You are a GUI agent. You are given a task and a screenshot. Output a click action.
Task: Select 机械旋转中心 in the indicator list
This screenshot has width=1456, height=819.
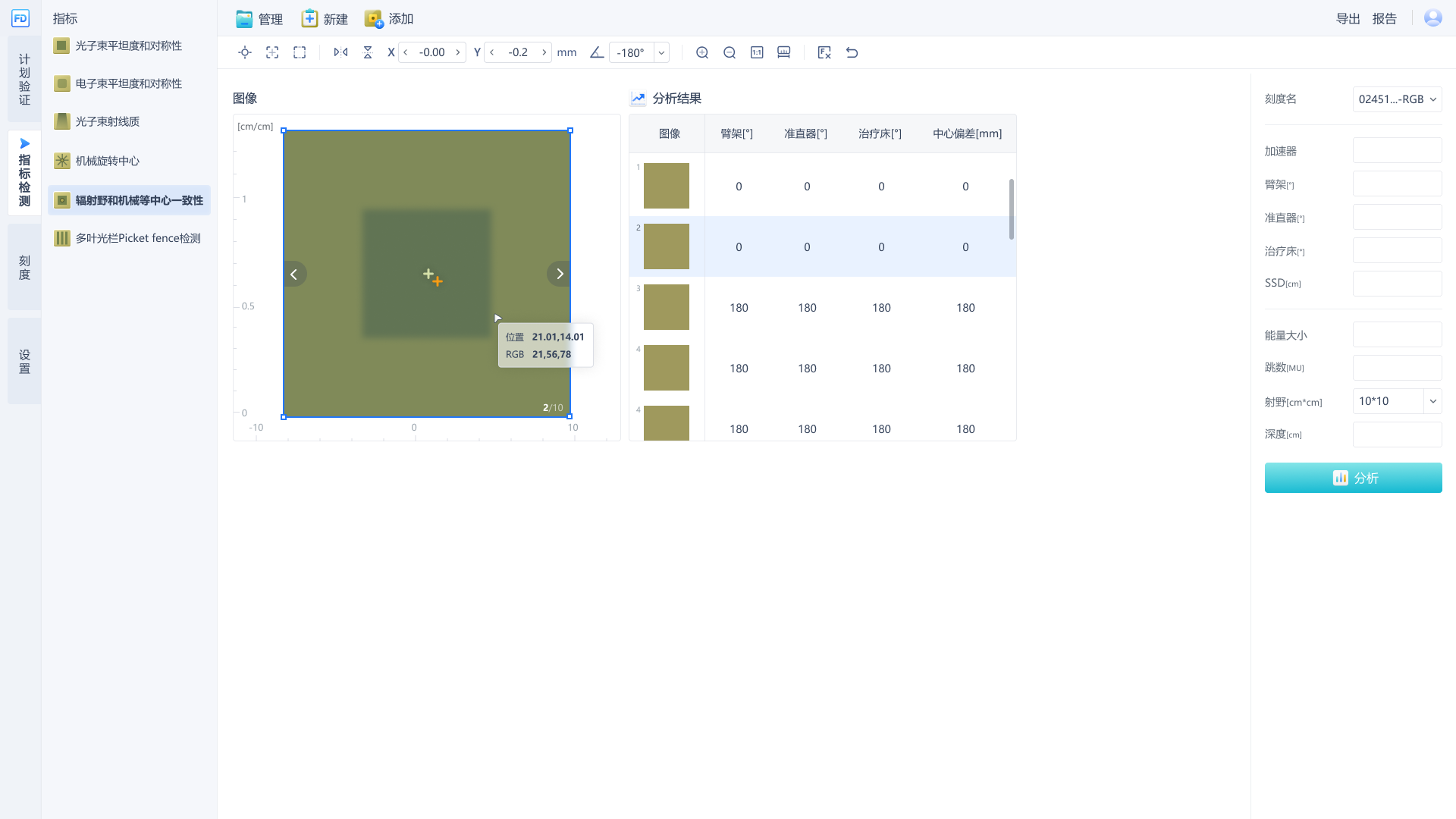coord(107,161)
